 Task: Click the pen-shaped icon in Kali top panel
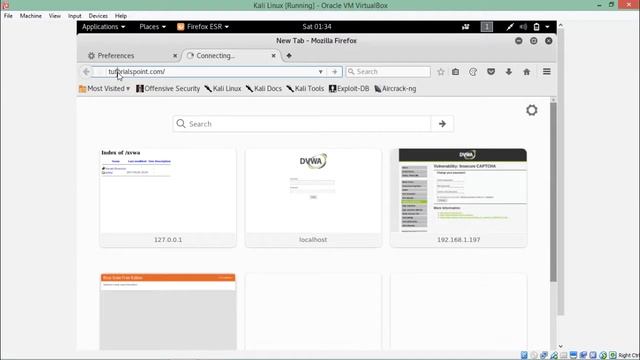pos(510,27)
